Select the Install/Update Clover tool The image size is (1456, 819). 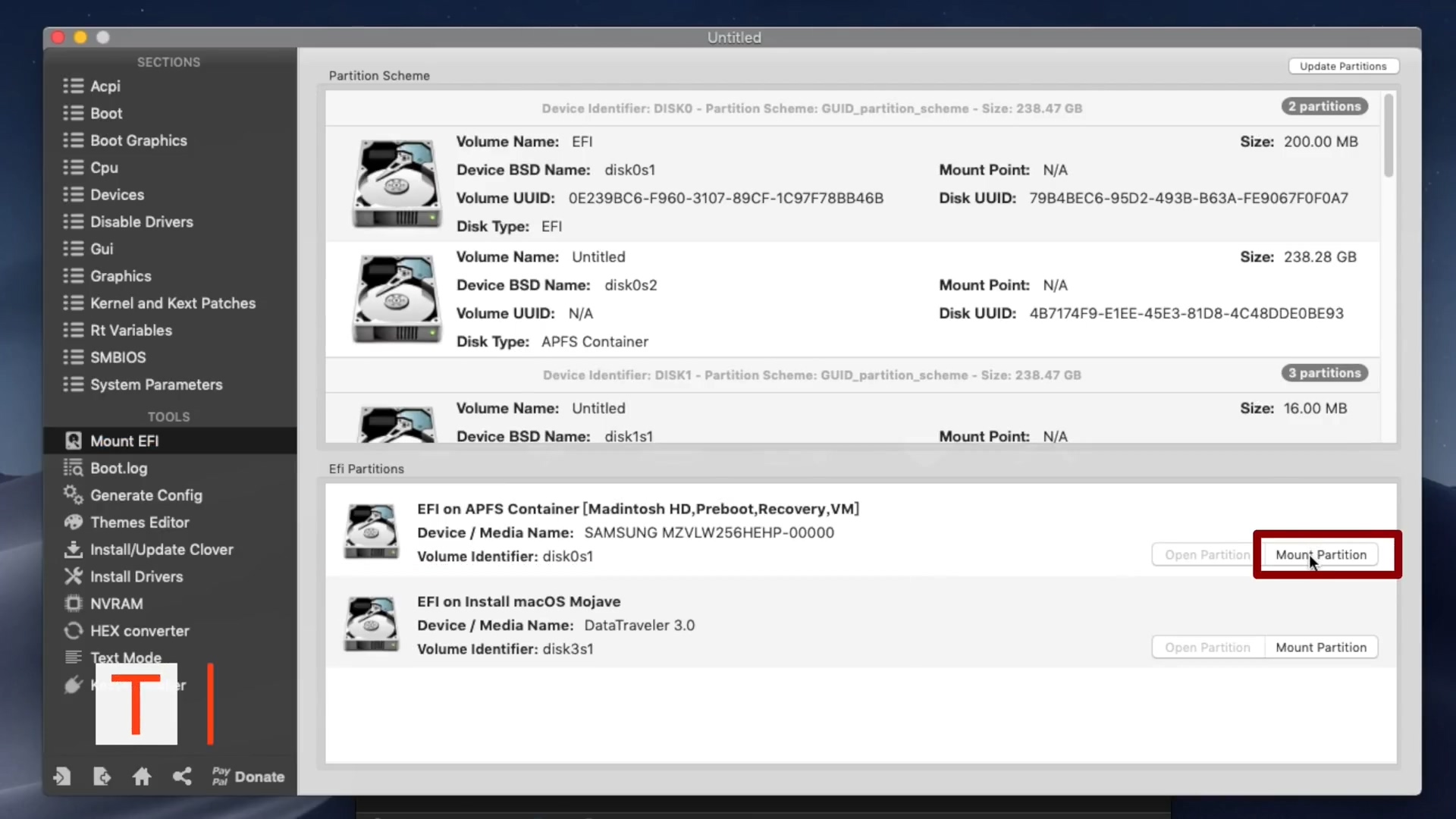click(x=162, y=550)
